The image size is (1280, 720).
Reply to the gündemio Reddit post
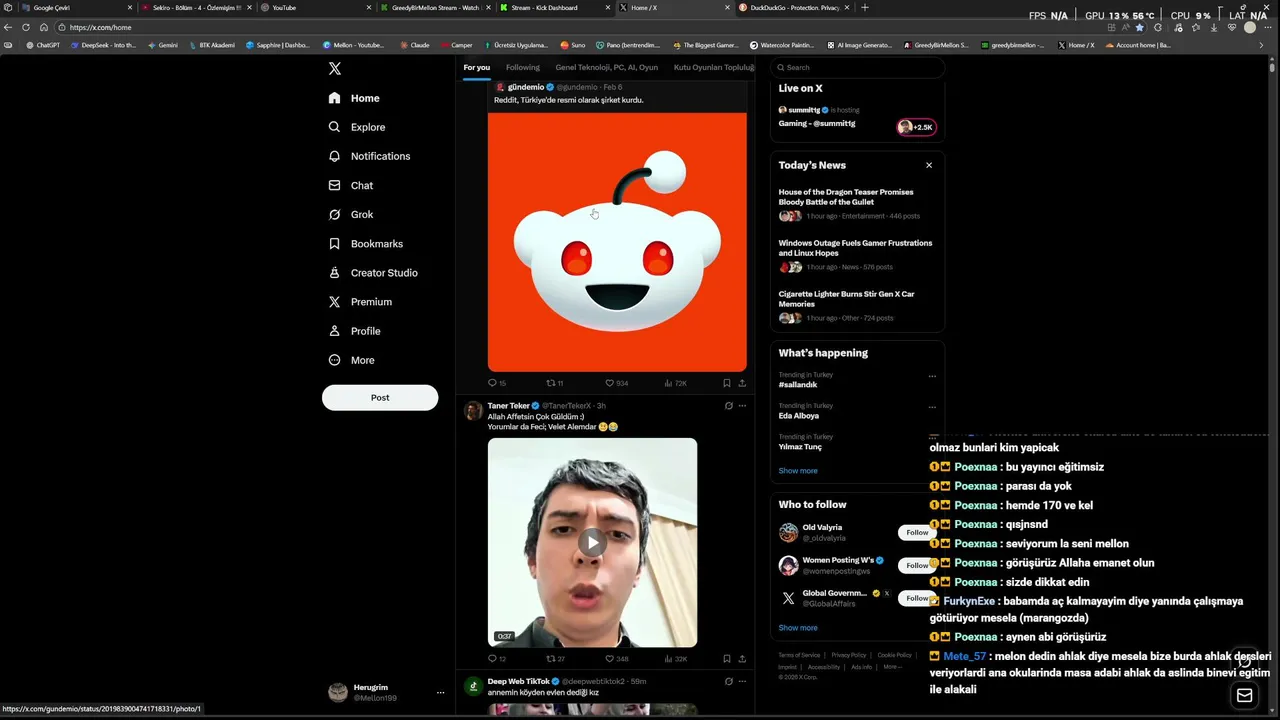pos(496,383)
